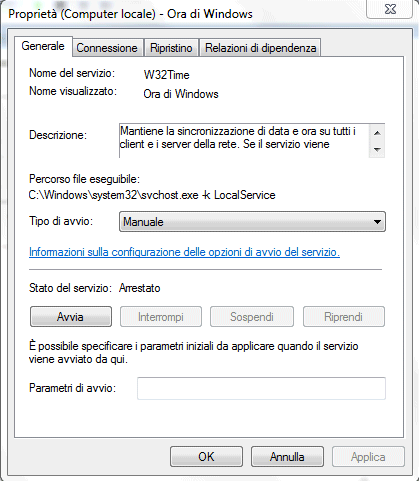Screen dimensions: 419x481
Task: Expand the Tipo di avvio dropdown
Action: pos(252,222)
